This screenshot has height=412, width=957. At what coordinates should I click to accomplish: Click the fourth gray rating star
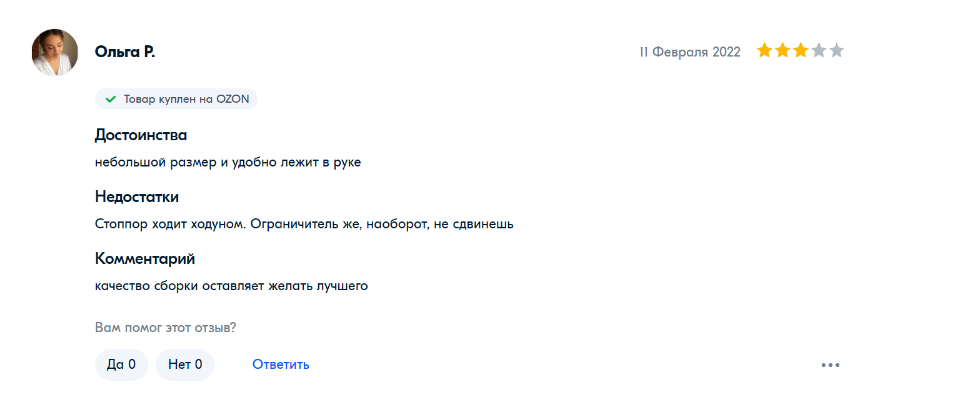pyautogui.click(x=819, y=51)
